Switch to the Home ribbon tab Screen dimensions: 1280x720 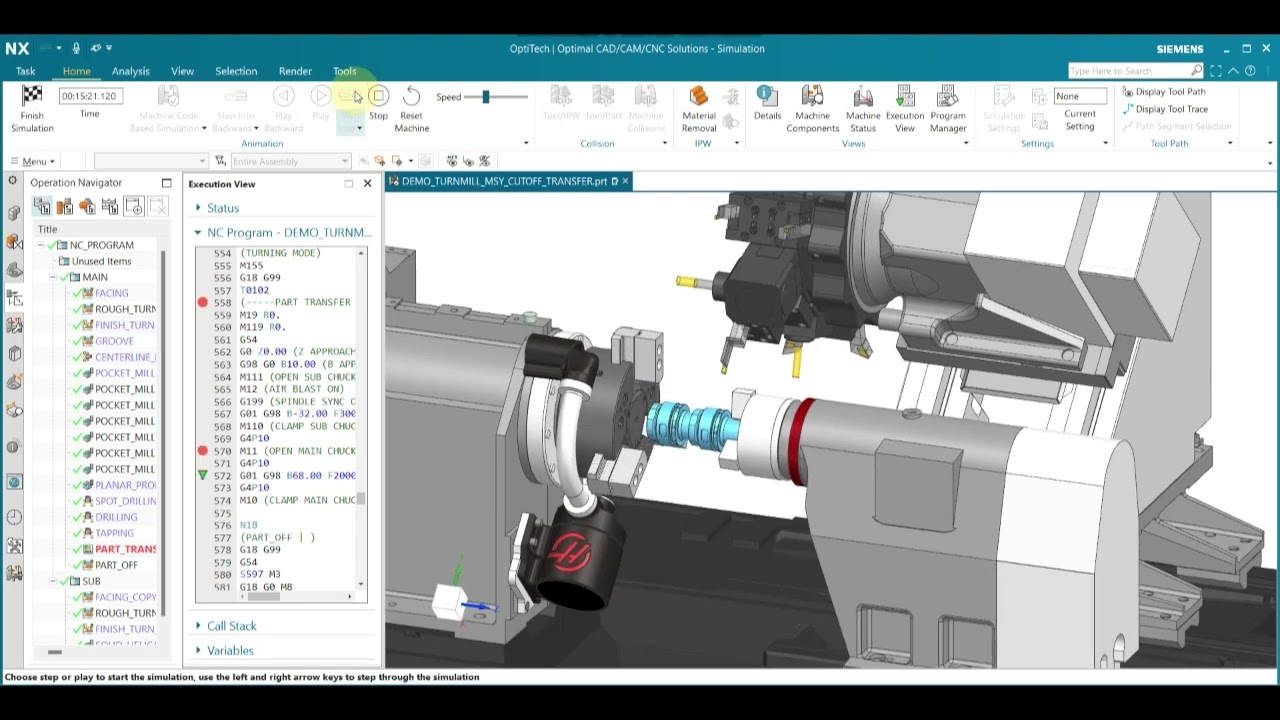pyautogui.click(x=76, y=71)
